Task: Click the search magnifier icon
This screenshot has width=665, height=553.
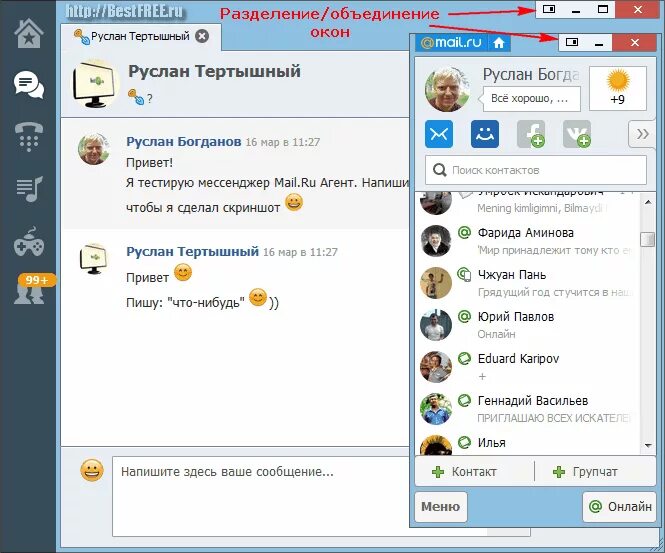Action: (439, 170)
